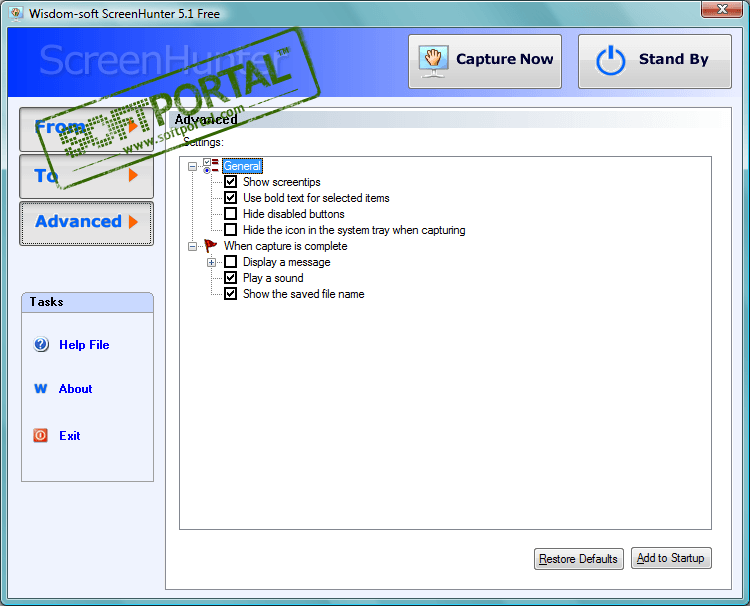This screenshot has width=750, height=606.
Task: Click the red Exit icon
Action: pos(41,435)
